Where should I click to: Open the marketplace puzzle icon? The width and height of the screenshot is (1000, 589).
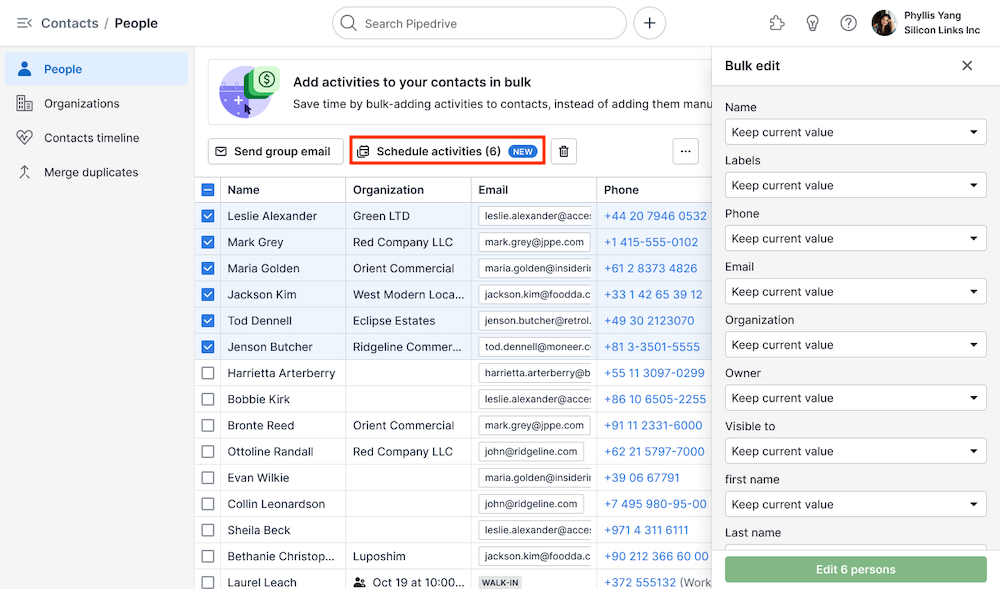(777, 23)
